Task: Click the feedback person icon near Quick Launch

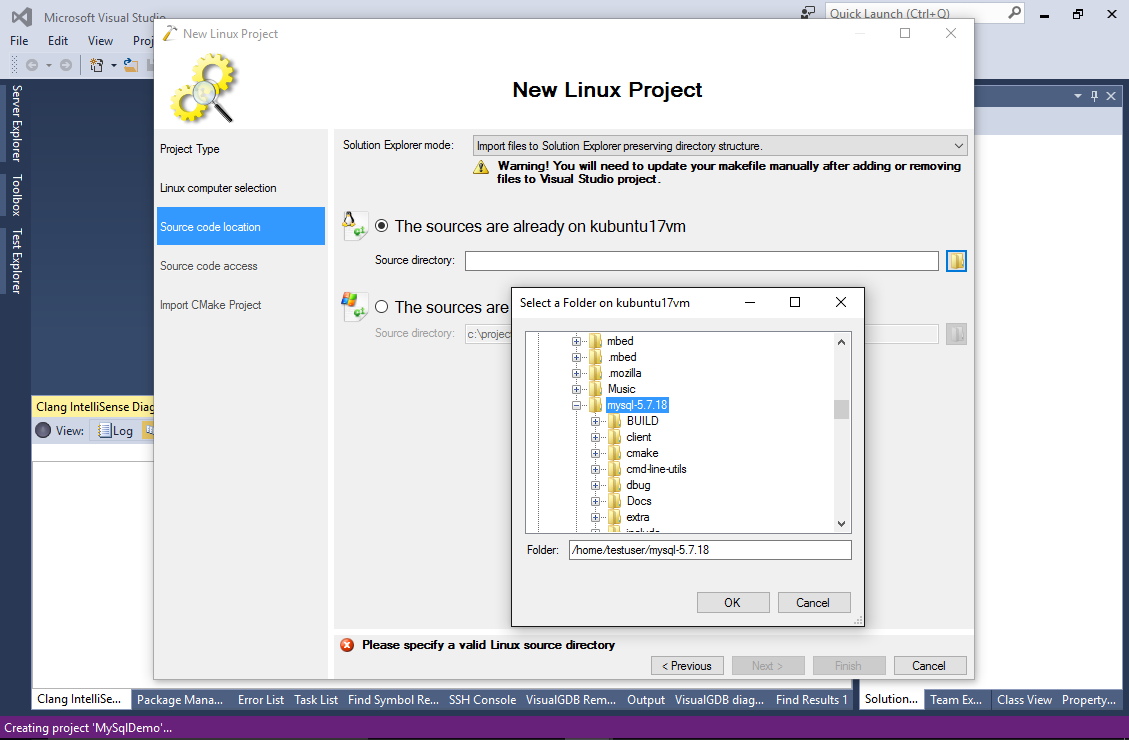Action: pos(808,13)
